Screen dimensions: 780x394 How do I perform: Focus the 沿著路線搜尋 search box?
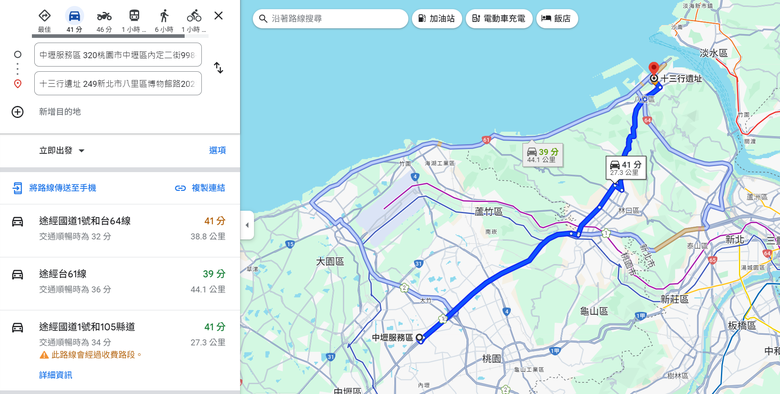[x=330, y=18]
